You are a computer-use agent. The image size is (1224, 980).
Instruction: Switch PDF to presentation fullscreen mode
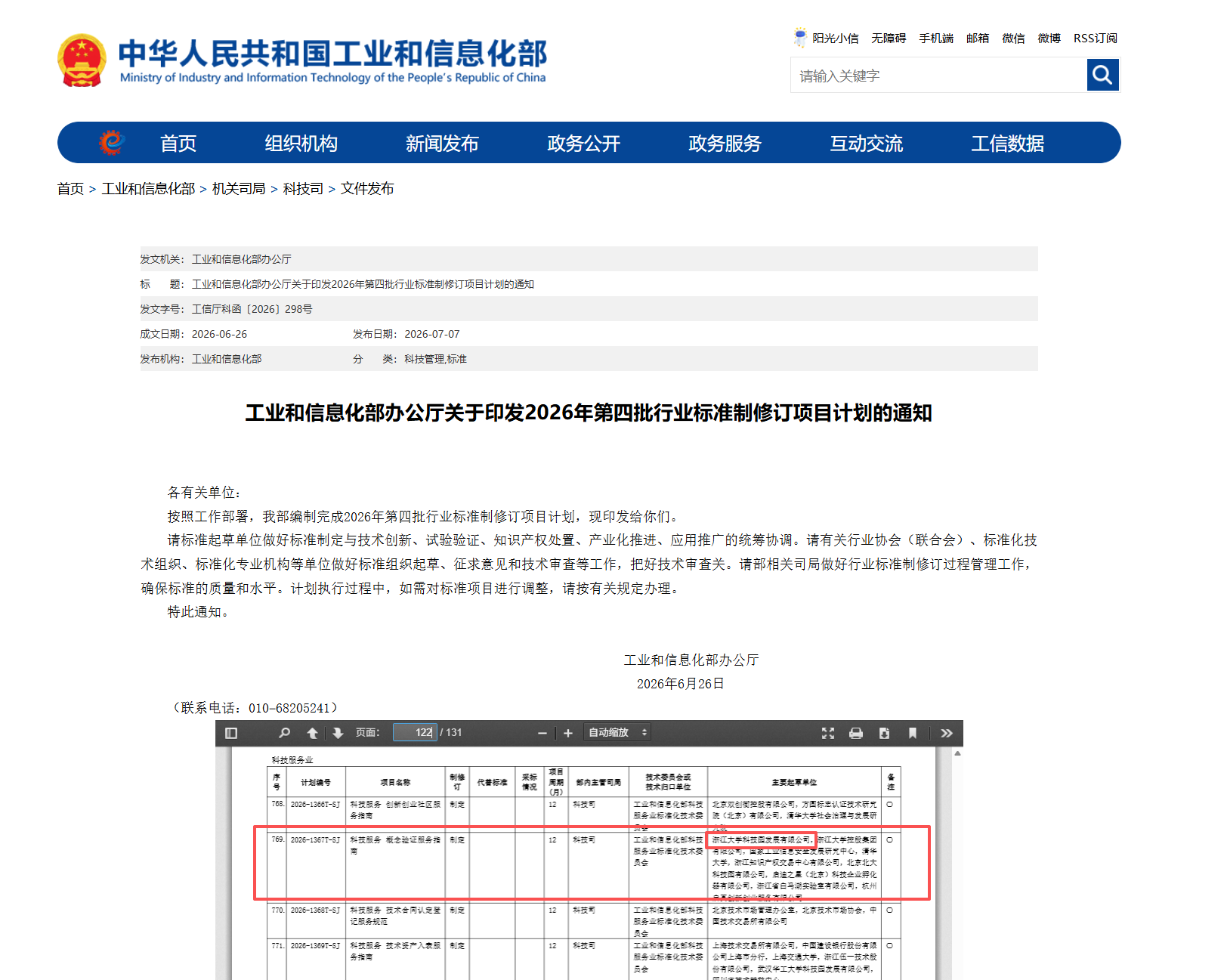828,733
